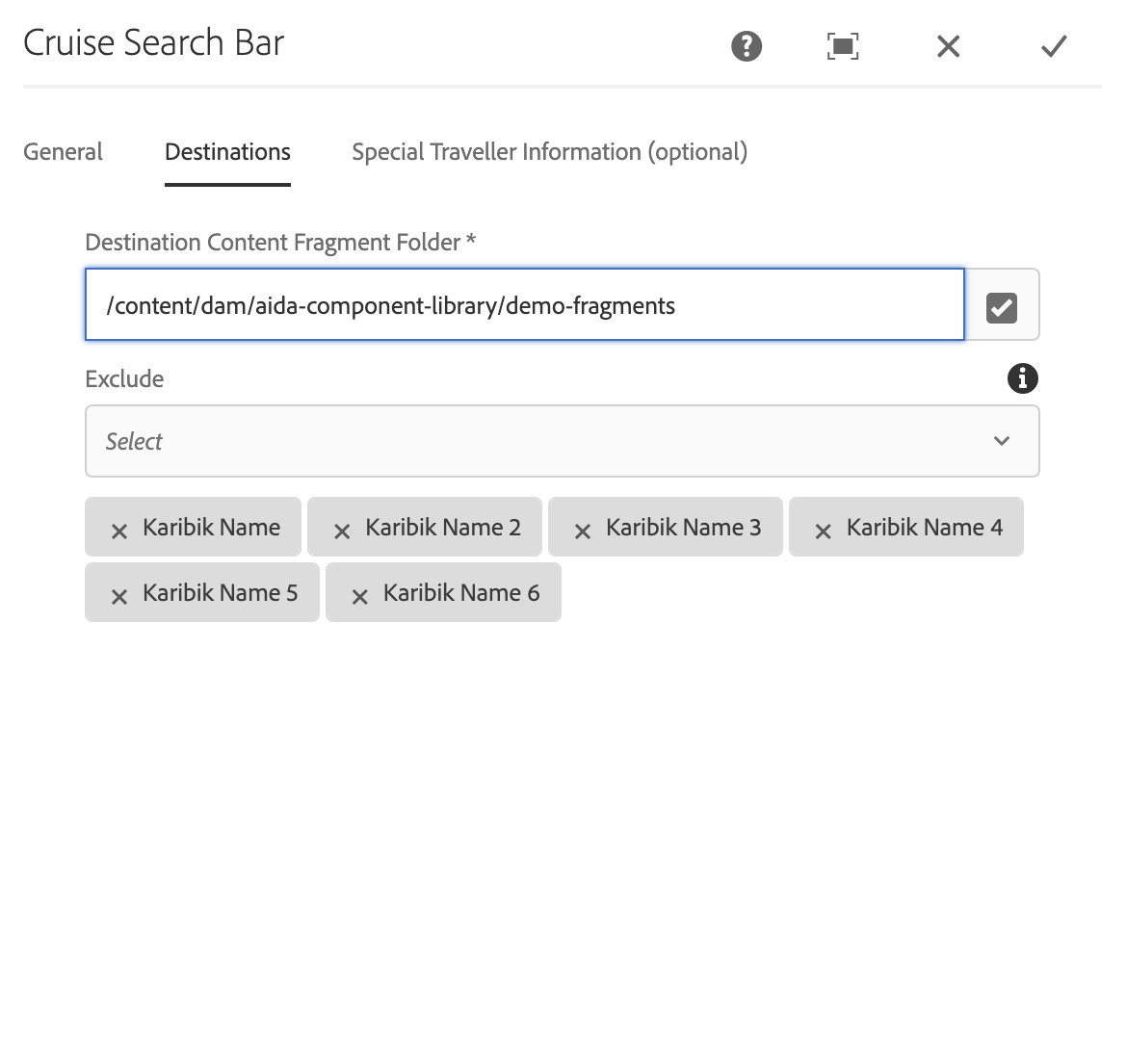The width and height of the screenshot is (1127, 1064).
Task: Remove the Karibik Name tag
Action: pos(119,530)
